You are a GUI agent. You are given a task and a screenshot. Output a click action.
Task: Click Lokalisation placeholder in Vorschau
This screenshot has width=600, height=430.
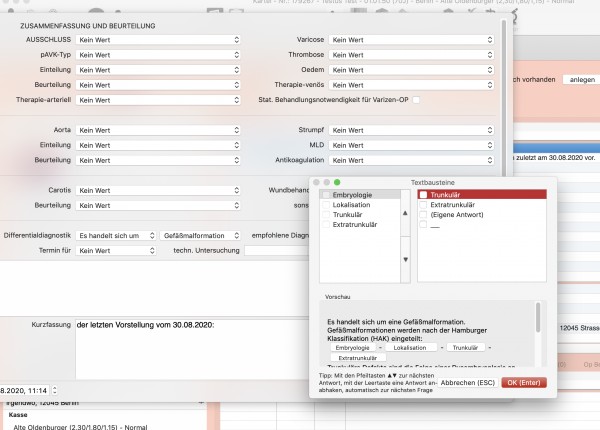point(410,348)
